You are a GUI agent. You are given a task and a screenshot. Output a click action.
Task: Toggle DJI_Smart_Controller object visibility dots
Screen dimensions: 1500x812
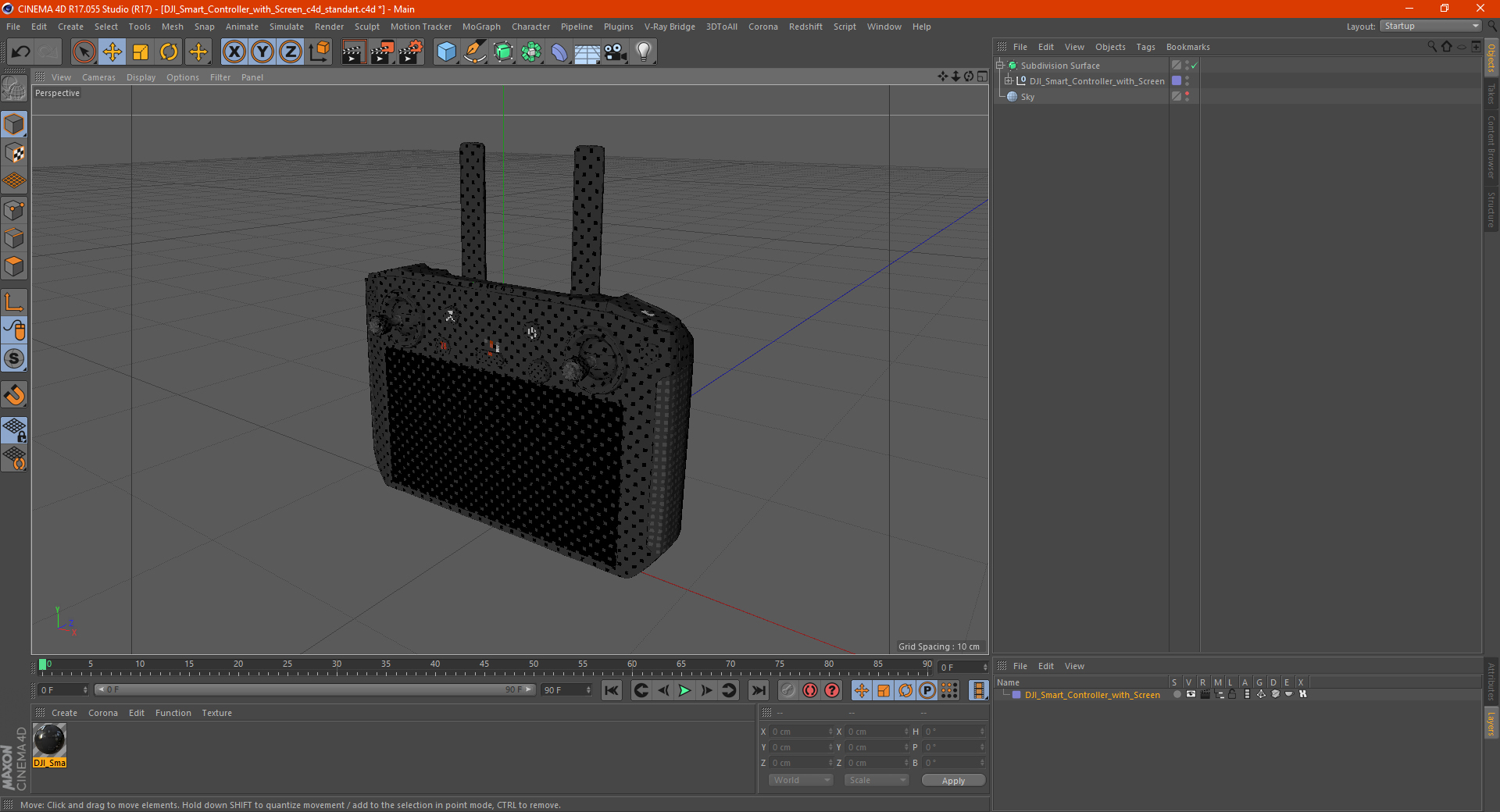pyautogui.click(x=1187, y=80)
